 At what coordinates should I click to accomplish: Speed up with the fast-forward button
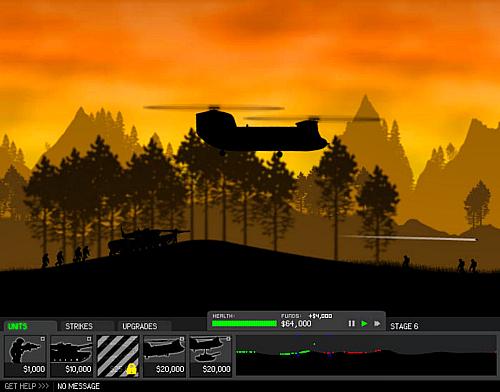pos(377,324)
